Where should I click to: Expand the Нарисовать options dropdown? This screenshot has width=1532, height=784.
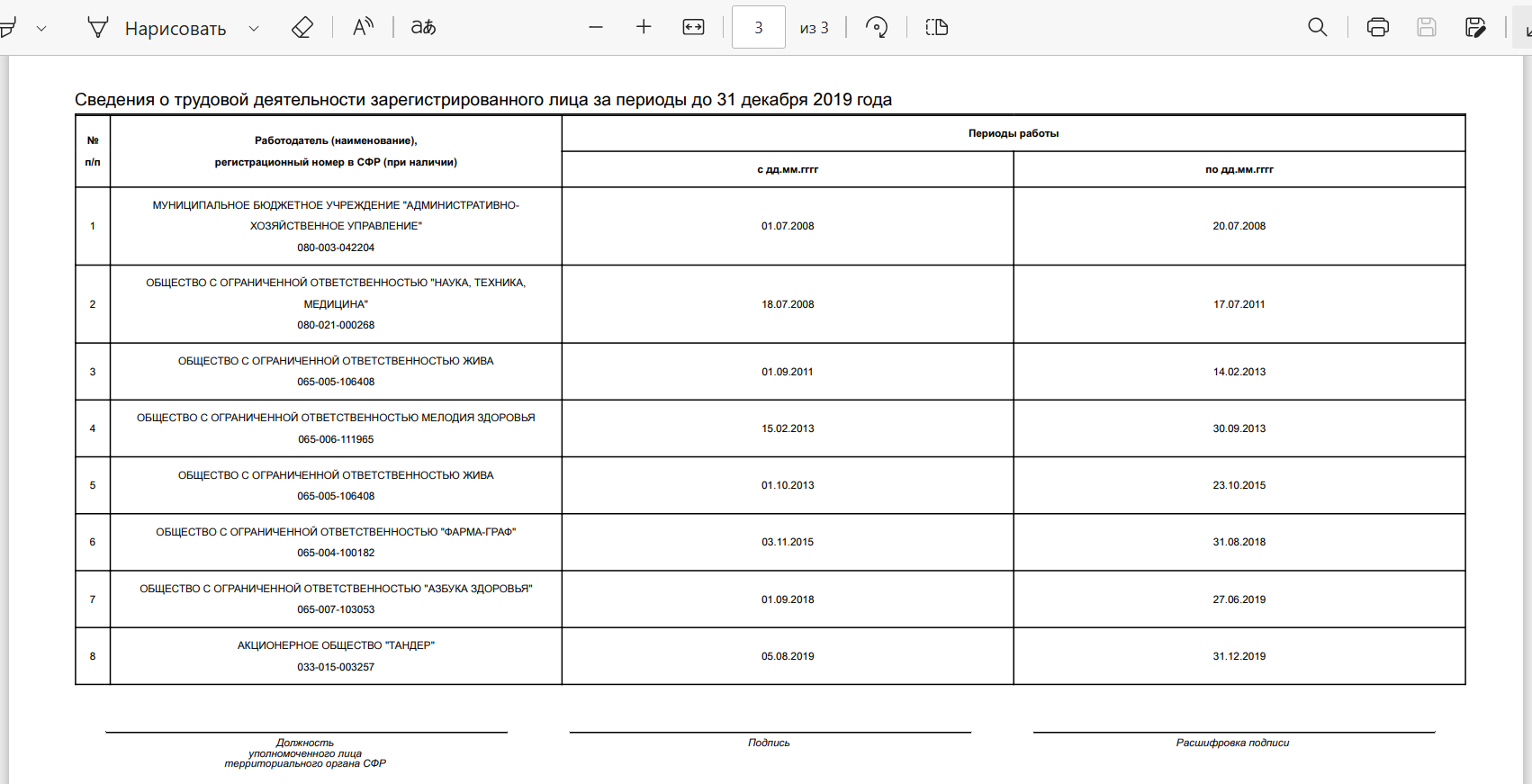pyautogui.click(x=254, y=29)
